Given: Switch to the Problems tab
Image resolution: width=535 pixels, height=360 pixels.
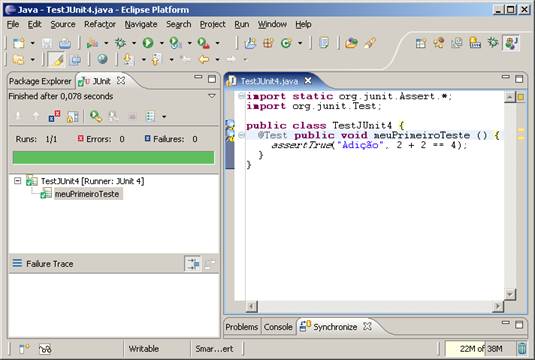Looking at the screenshot, I should coord(242,327).
